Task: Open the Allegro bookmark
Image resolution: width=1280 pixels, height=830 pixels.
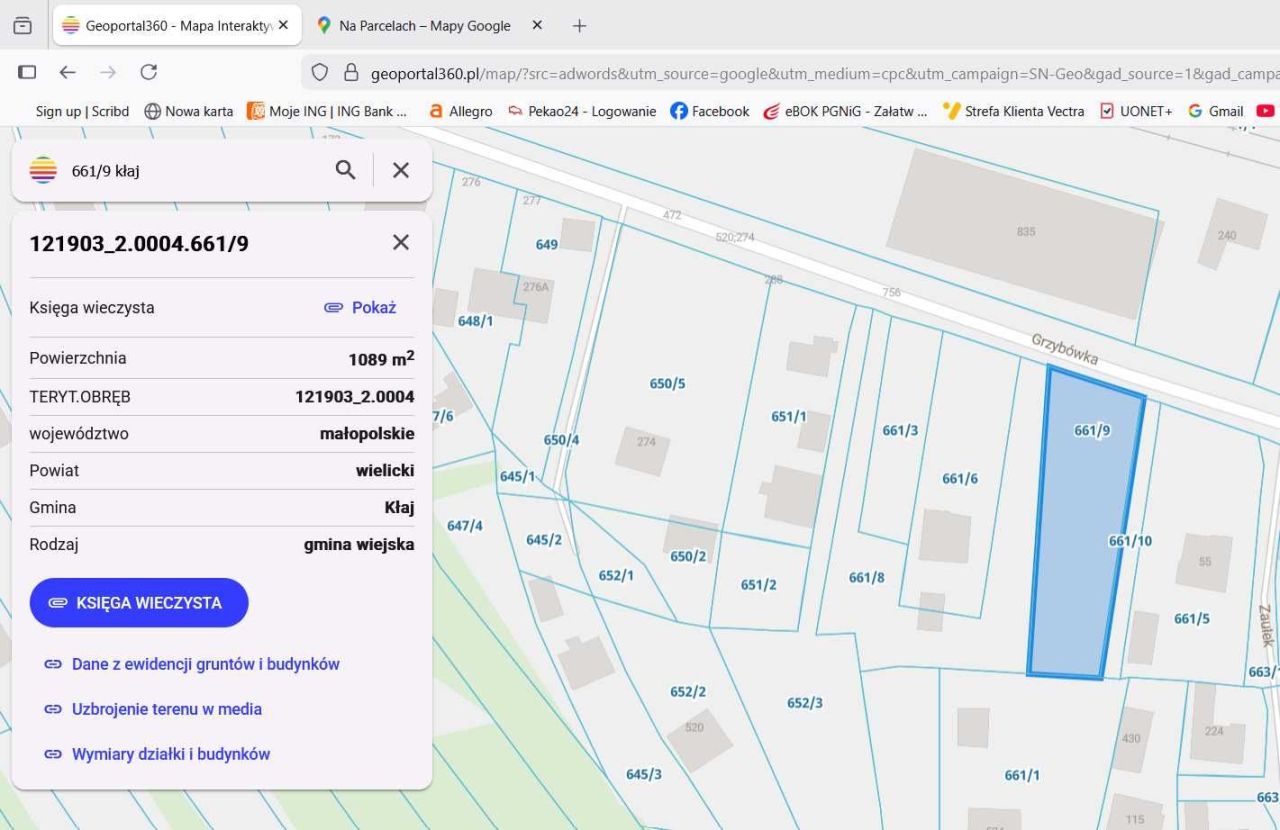Action: pos(461,111)
